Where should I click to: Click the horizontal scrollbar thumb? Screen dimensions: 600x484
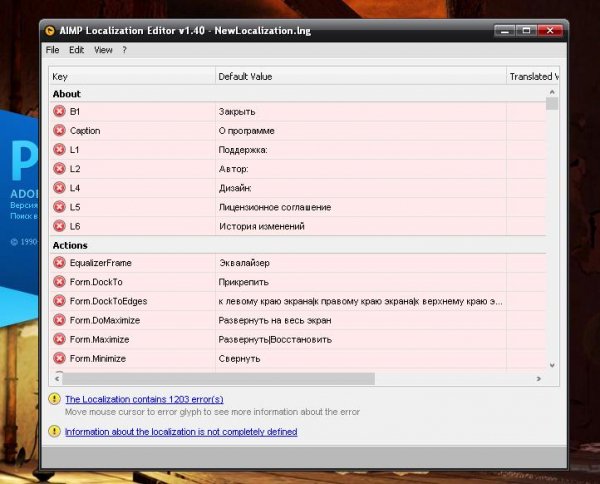(x=218, y=378)
